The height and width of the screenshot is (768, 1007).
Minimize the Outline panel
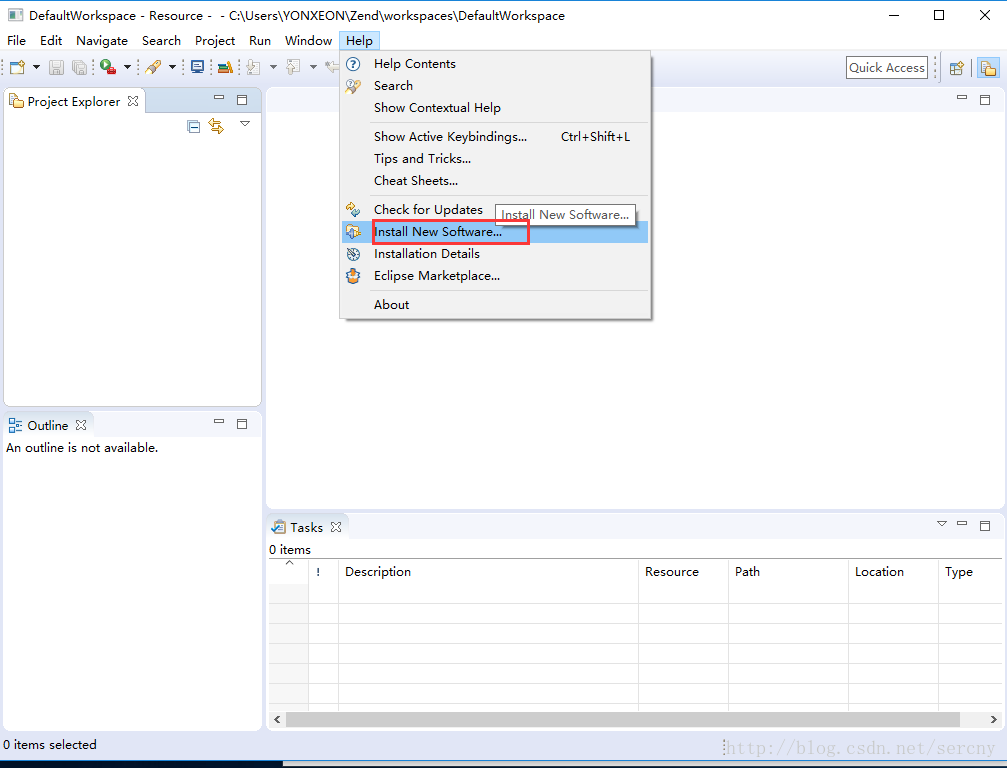tap(219, 422)
